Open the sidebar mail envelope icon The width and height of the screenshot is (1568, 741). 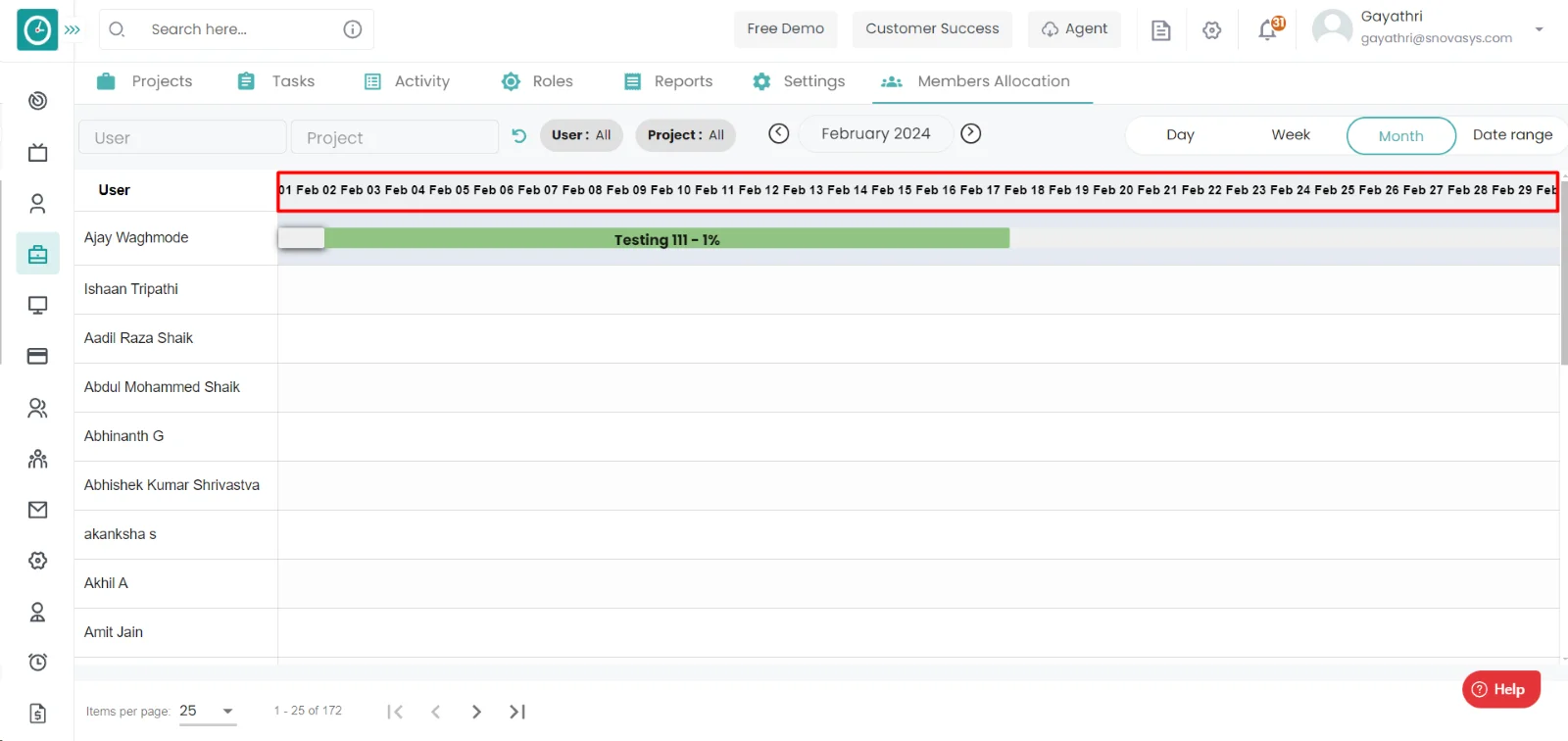coord(38,510)
